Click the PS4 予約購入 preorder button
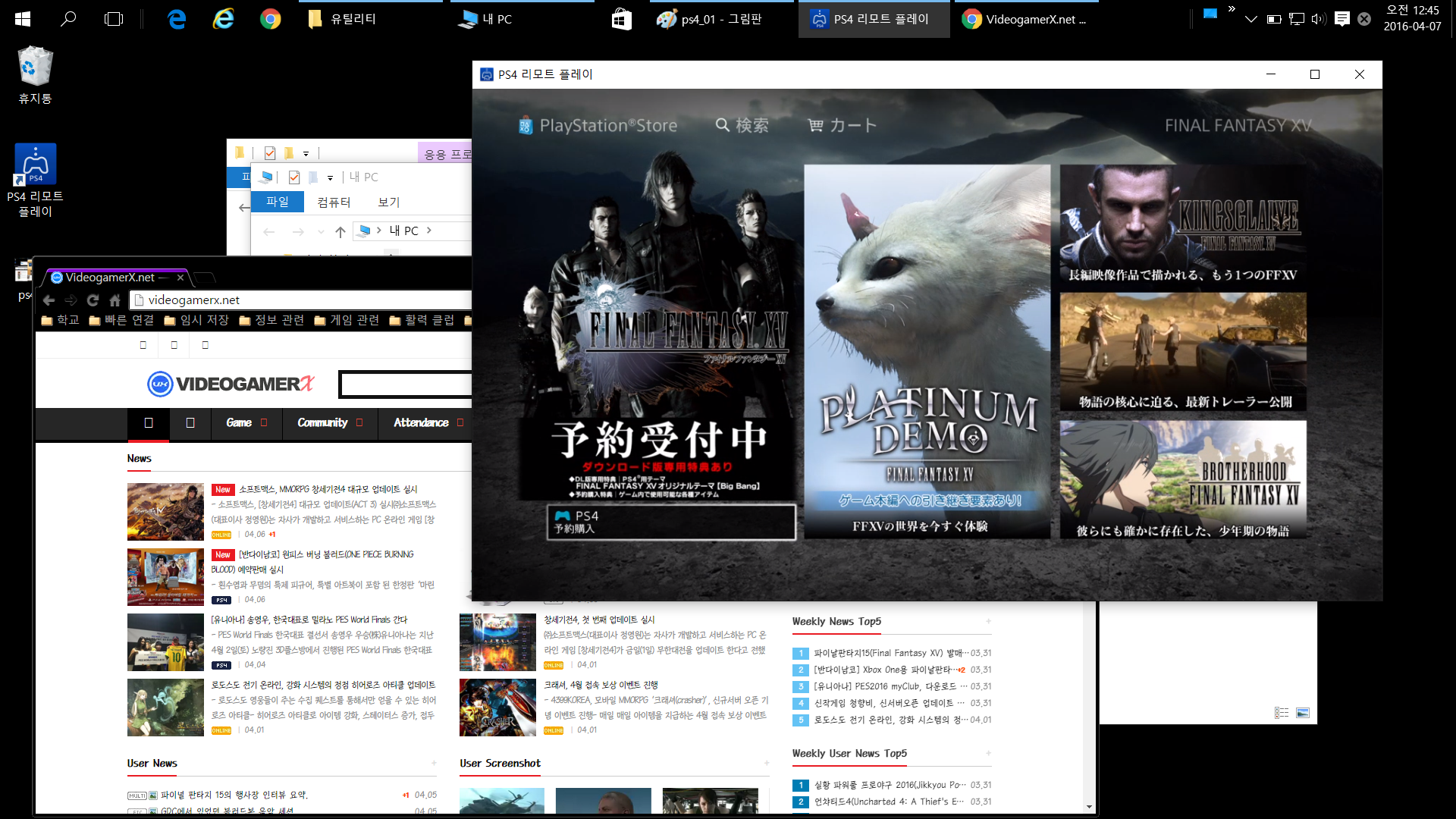This screenshot has height=819, width=1456. pyautogui.click(x=670, y=522)
